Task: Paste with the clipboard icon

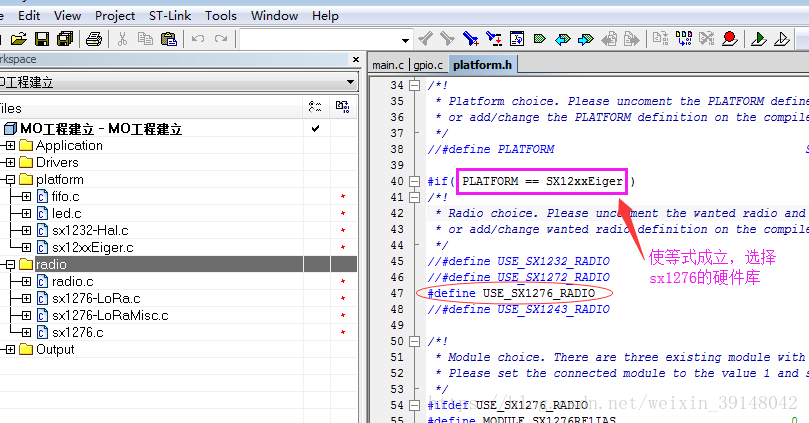Action: pyautogui.click(x=169, y=39)
